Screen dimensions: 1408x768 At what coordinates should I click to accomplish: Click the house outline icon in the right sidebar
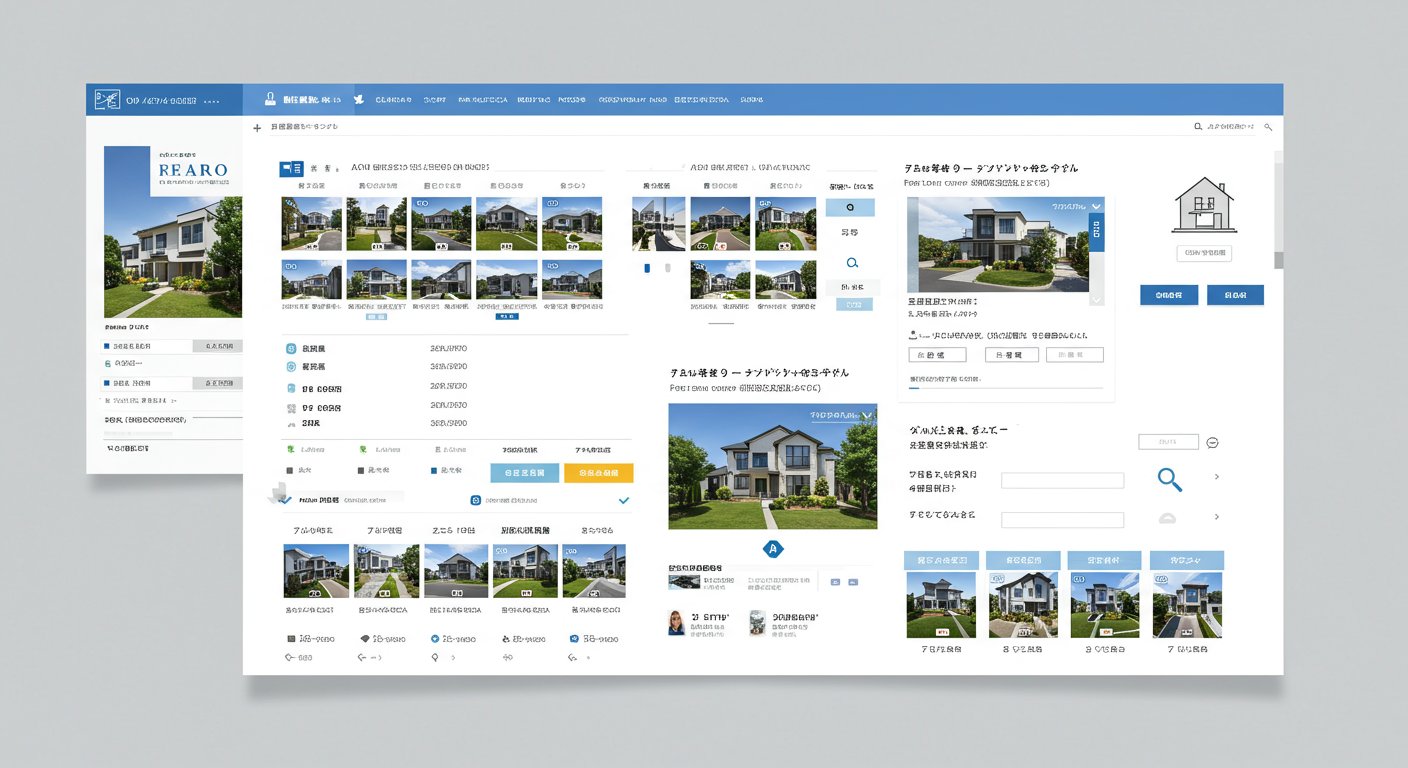pyautogui.click(x=1204, y=207)
